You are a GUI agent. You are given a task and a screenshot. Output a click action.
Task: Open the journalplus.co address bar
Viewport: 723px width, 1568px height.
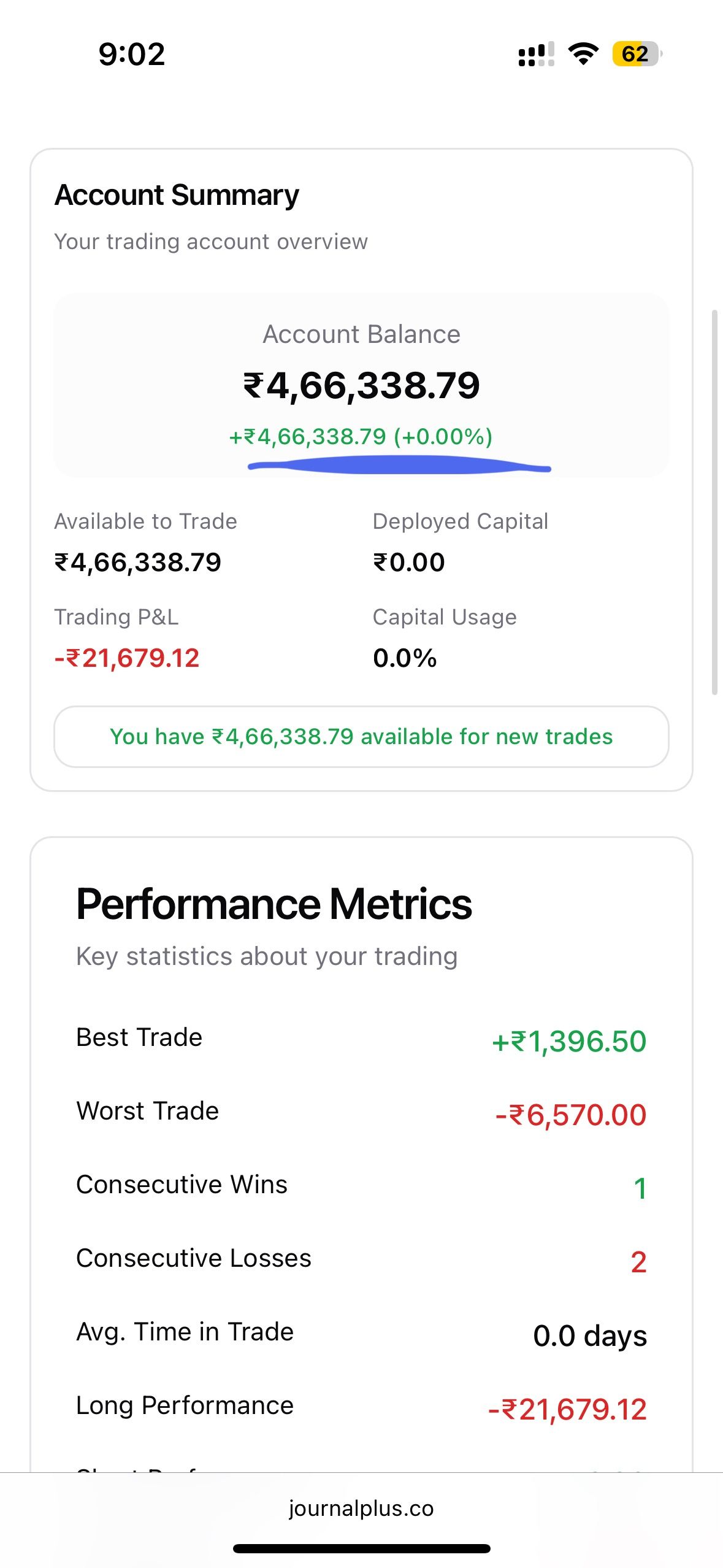pyautogui.click(x=361, y=1508)
